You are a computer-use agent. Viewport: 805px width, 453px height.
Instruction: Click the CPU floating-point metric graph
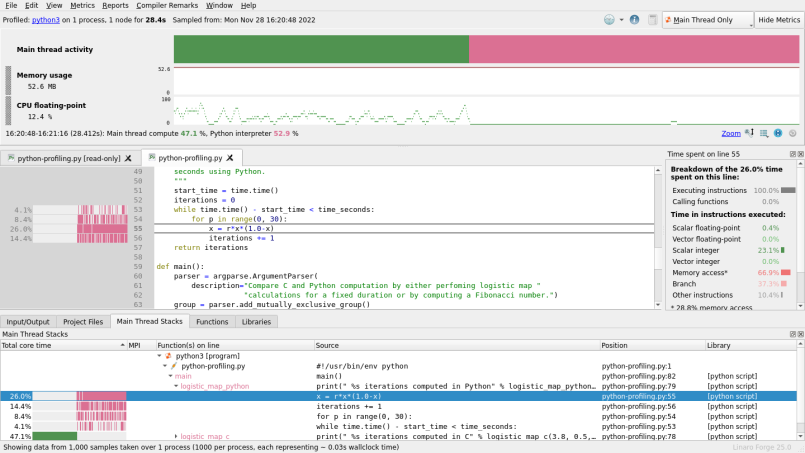click(486, 111)
